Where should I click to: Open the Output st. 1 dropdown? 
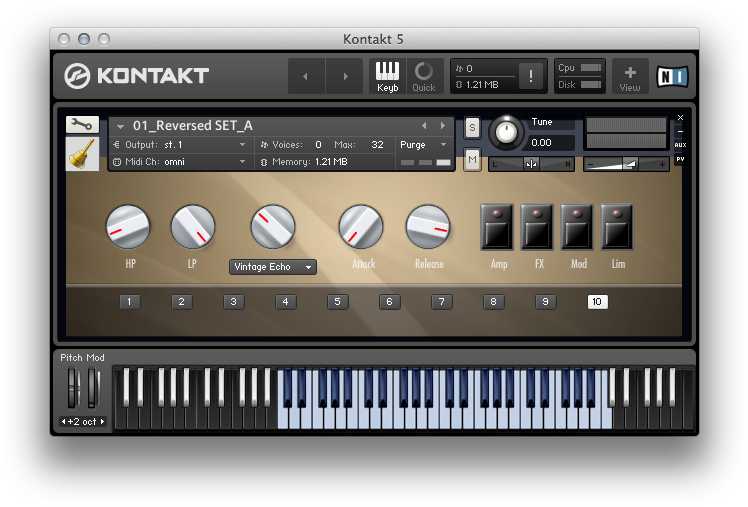point(179,145)
